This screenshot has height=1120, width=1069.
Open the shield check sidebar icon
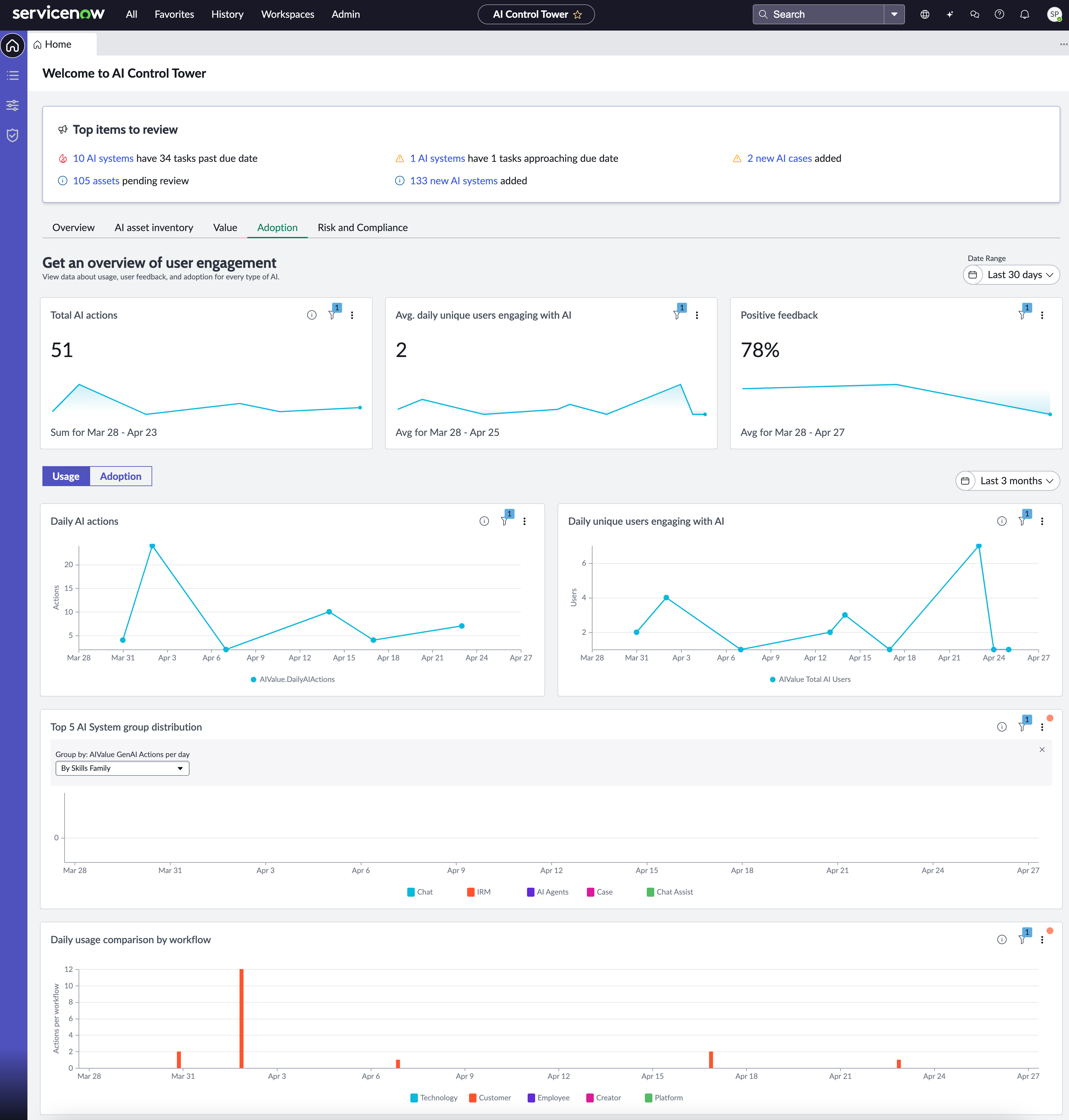12,135
